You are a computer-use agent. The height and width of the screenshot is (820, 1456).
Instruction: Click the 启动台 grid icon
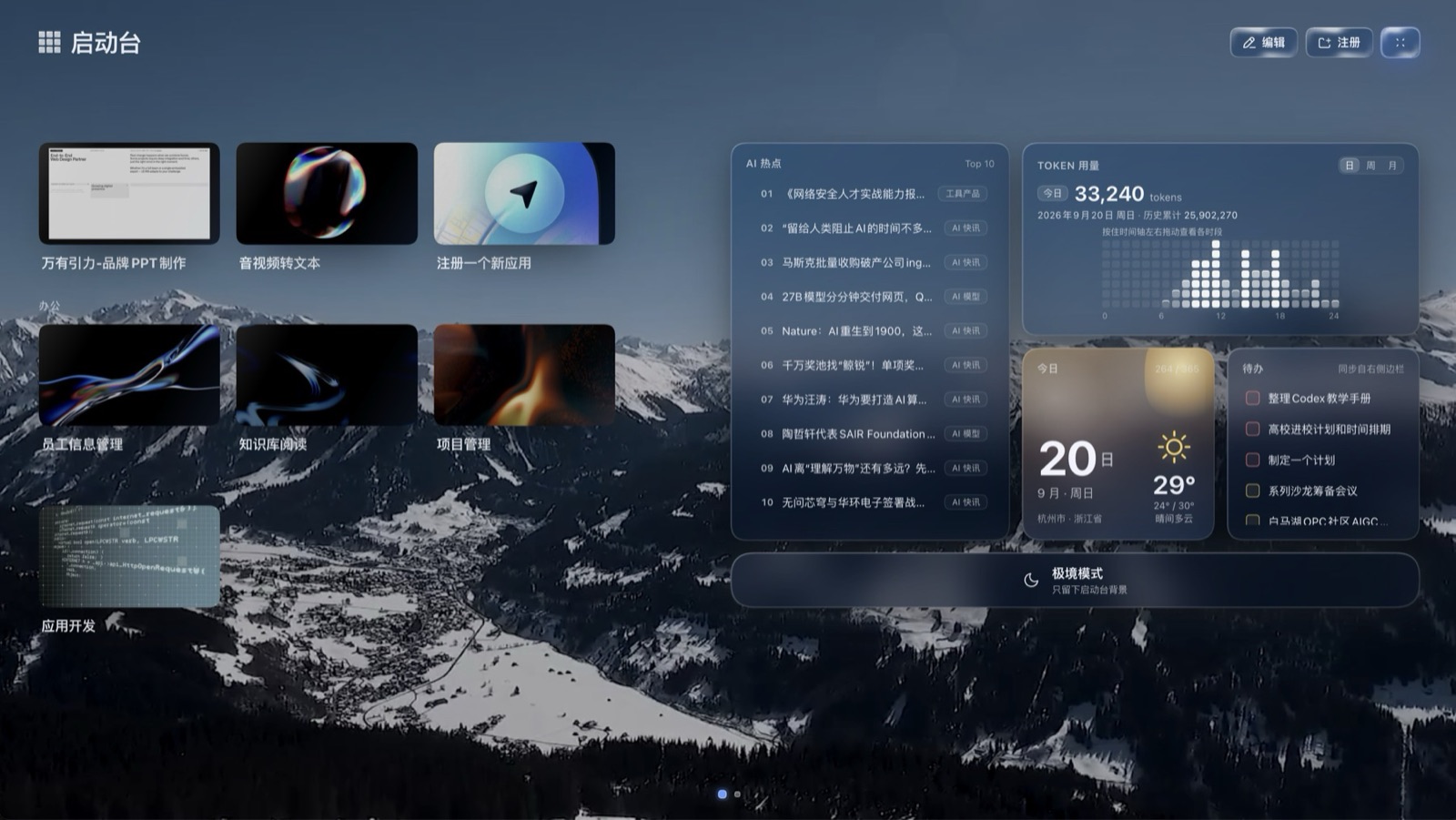[49, 42]
